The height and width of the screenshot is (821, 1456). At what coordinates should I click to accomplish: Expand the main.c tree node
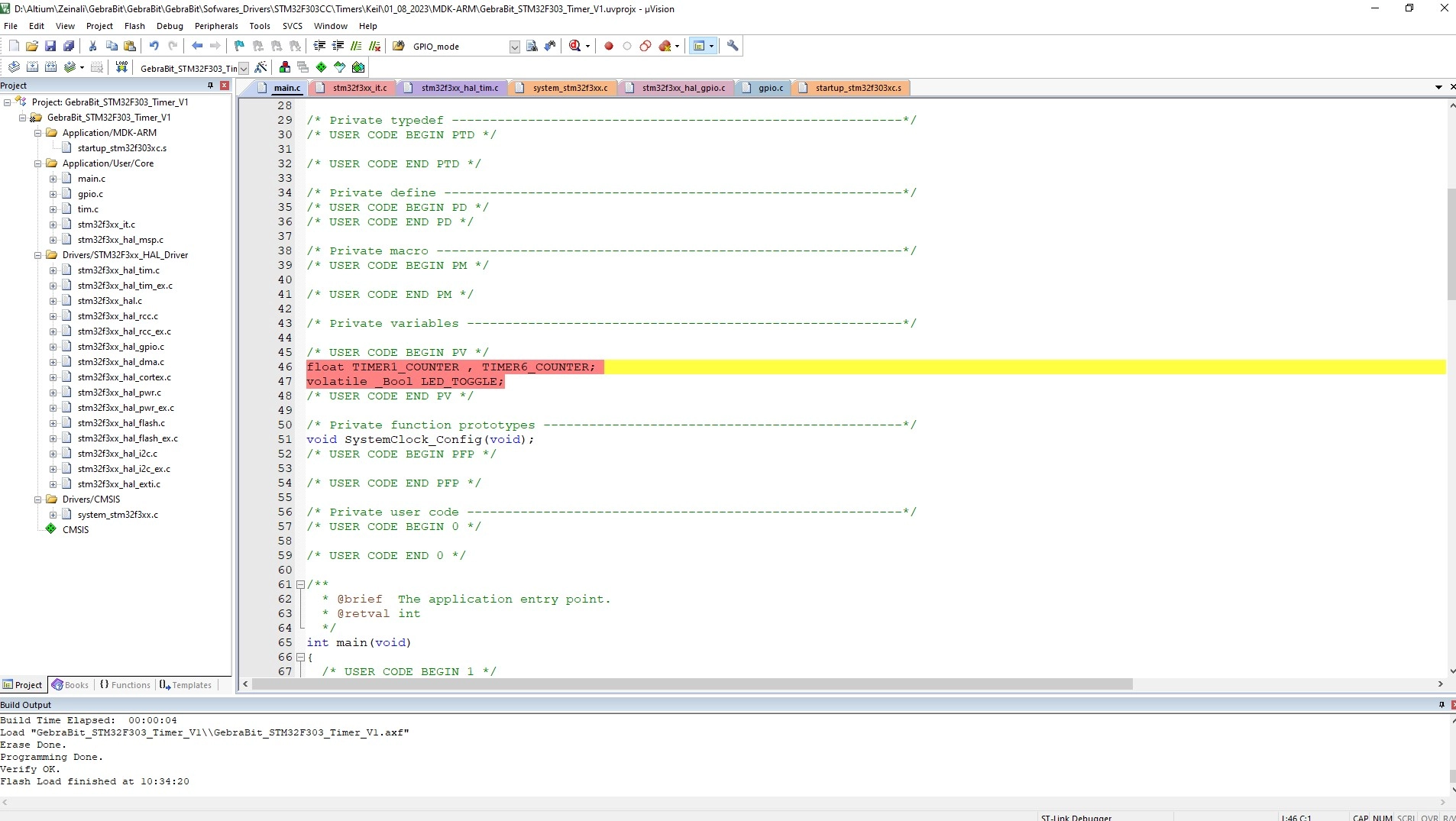click(x=53, y=179)
